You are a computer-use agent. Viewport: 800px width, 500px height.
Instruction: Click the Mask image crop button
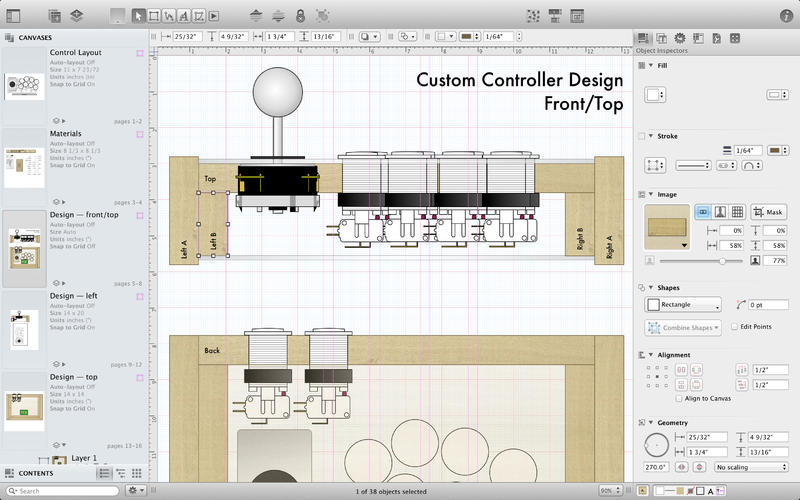770,212
